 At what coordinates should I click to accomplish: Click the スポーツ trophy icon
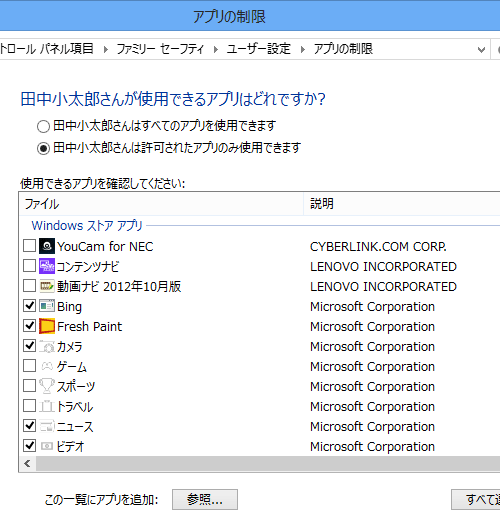47,386
